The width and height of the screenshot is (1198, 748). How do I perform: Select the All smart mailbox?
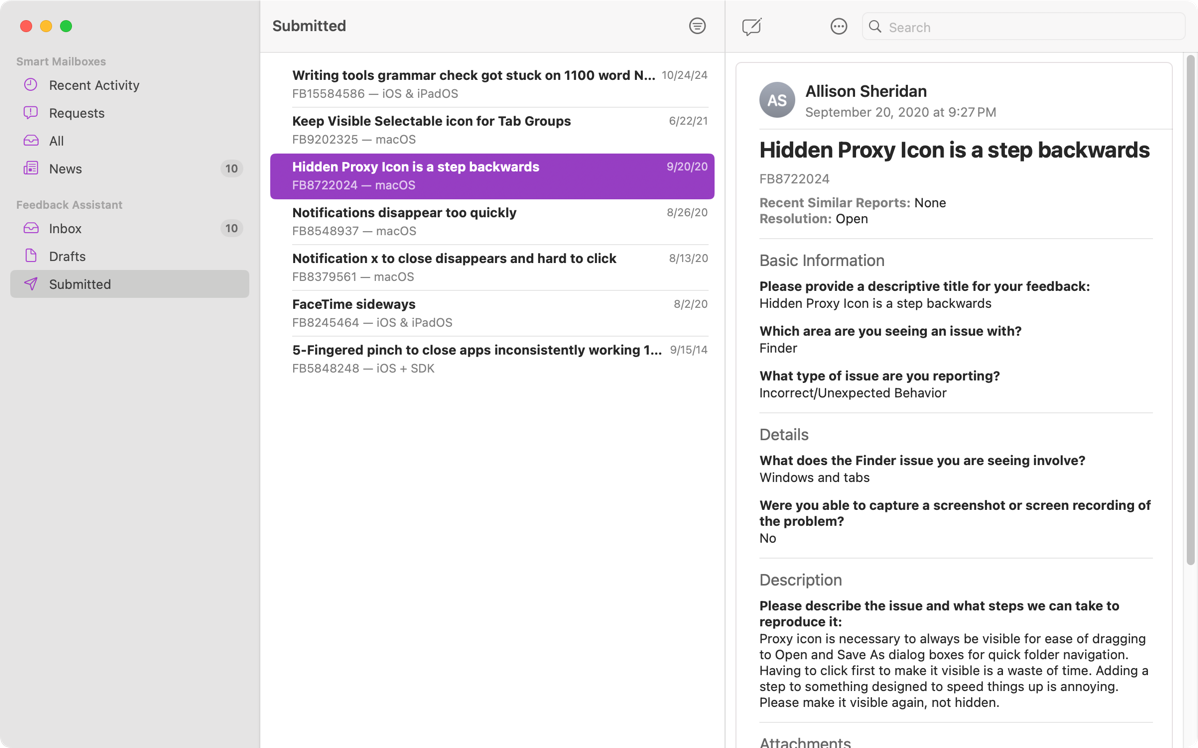57,141
